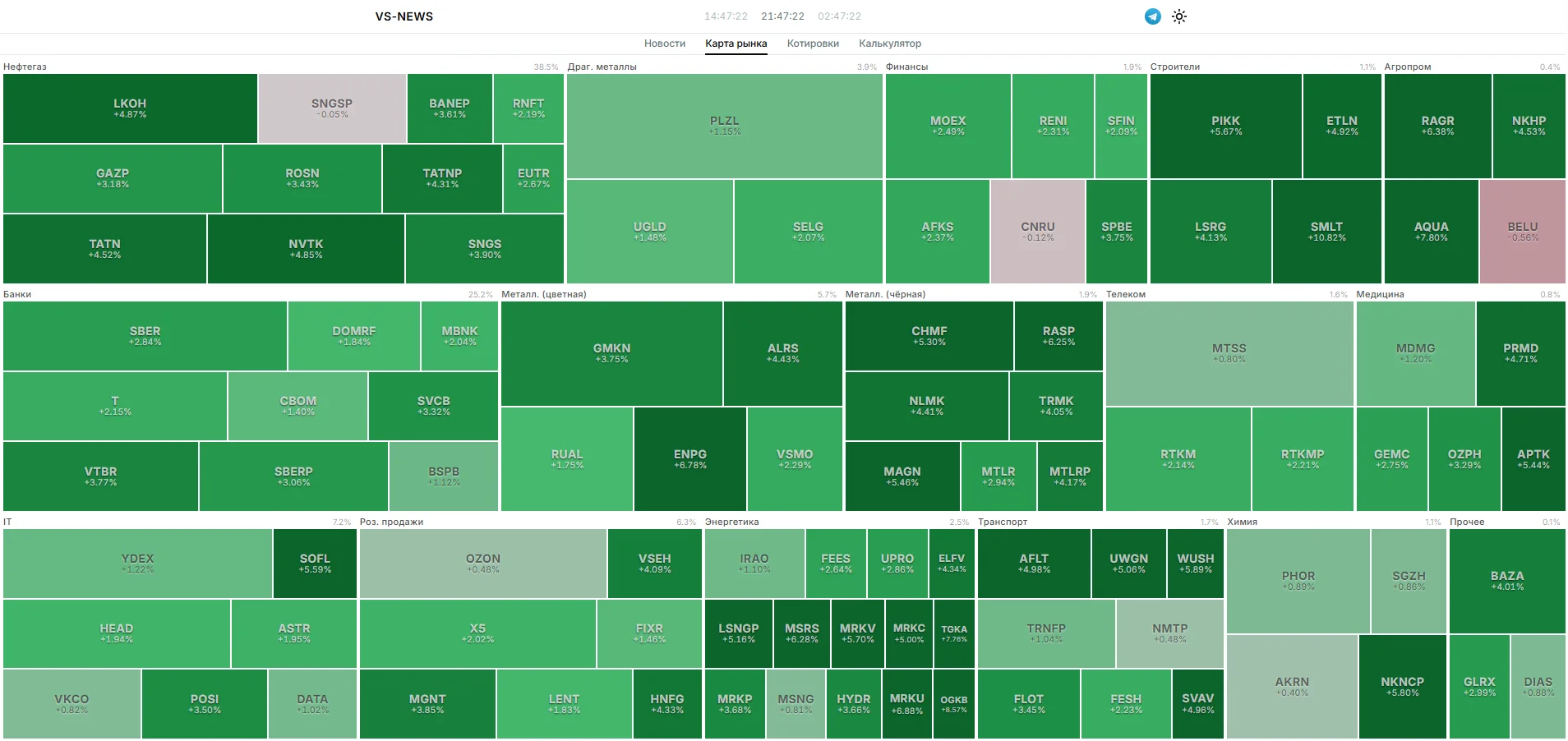Open the VTBR +3.77% tile
Viewport: 1568px width, 741px height.
100,476
